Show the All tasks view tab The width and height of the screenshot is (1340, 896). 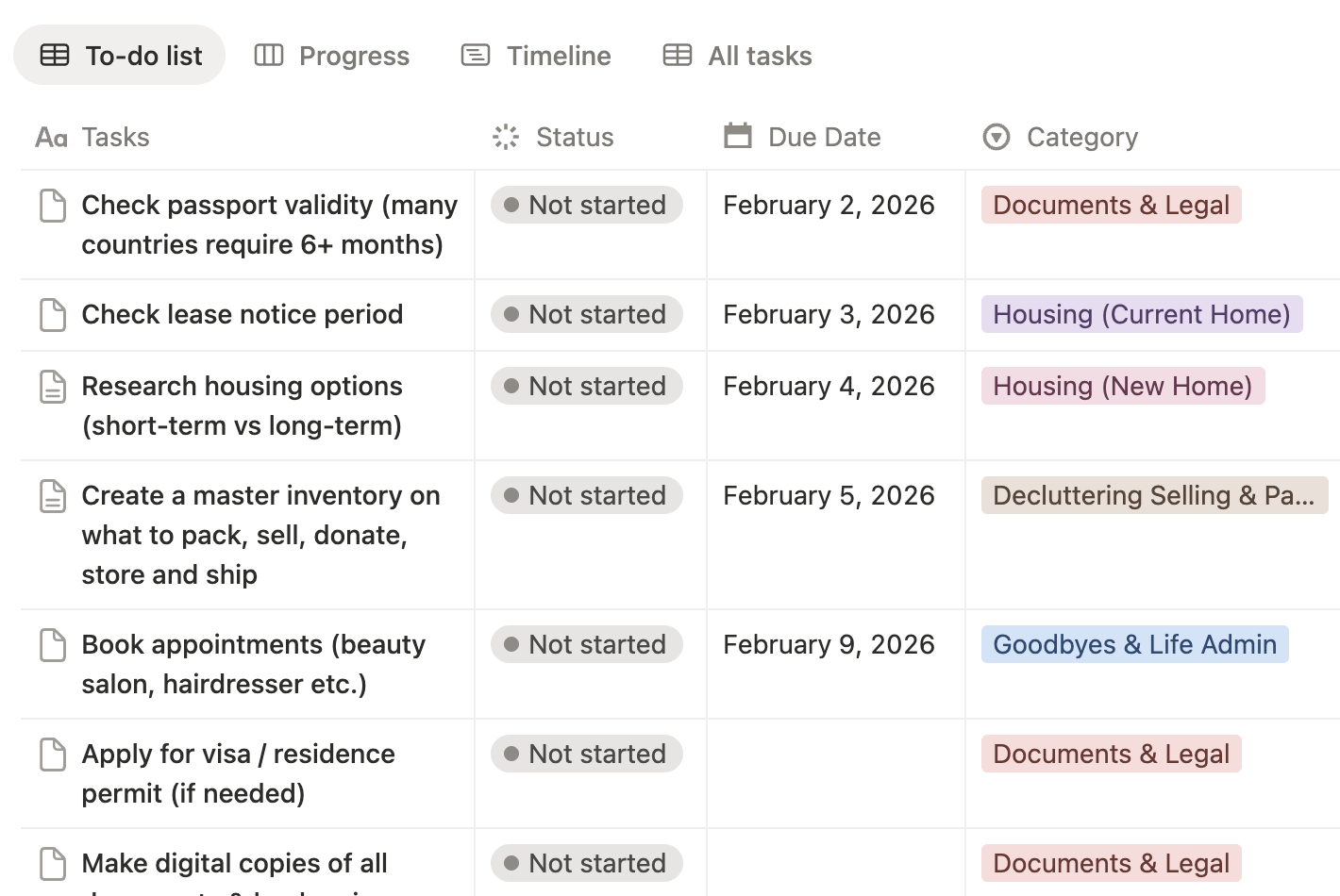[737, 56]
